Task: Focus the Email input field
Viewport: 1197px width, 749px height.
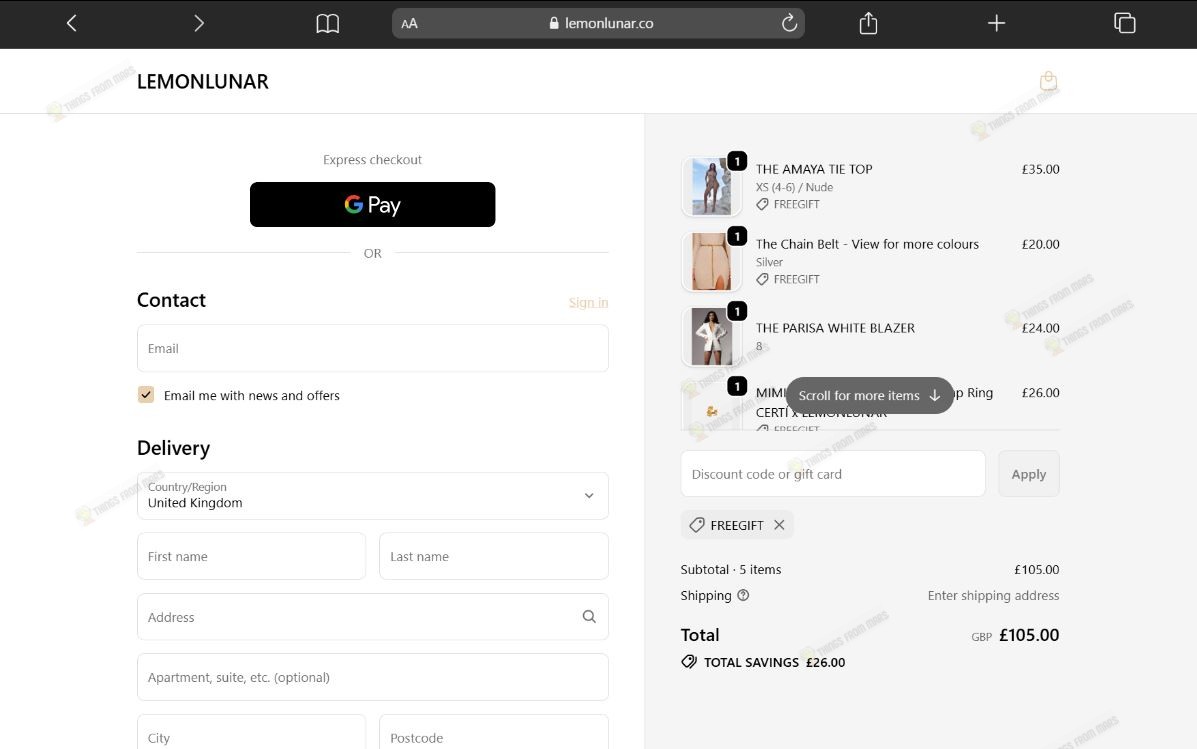Action: 373,348
